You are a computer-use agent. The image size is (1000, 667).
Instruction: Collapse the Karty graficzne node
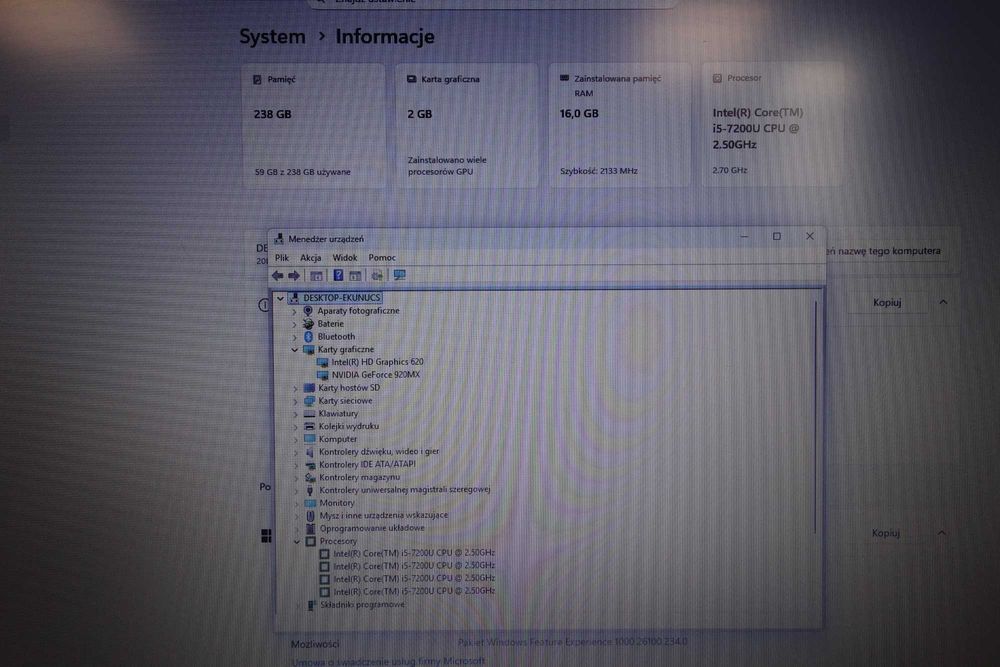294,349
